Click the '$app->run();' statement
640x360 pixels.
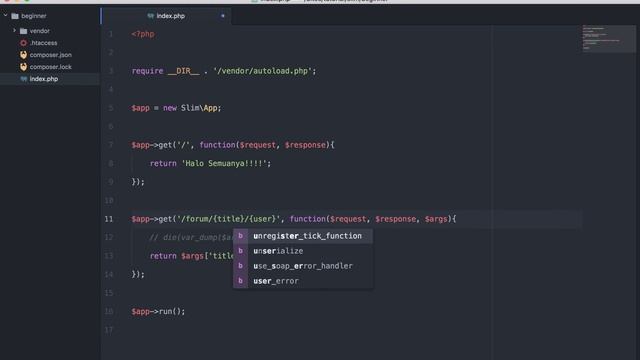tap(158, 311)
